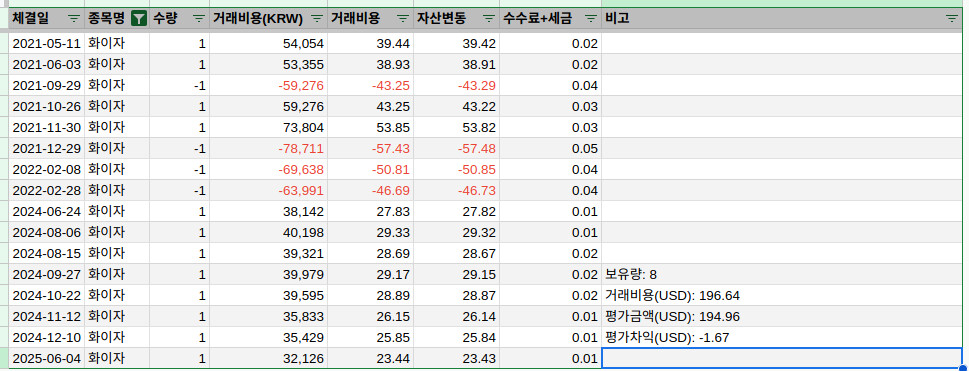The image size is (969, 371).
Task: Select the 32,126 cell in last row
Action: click(269, 358)
